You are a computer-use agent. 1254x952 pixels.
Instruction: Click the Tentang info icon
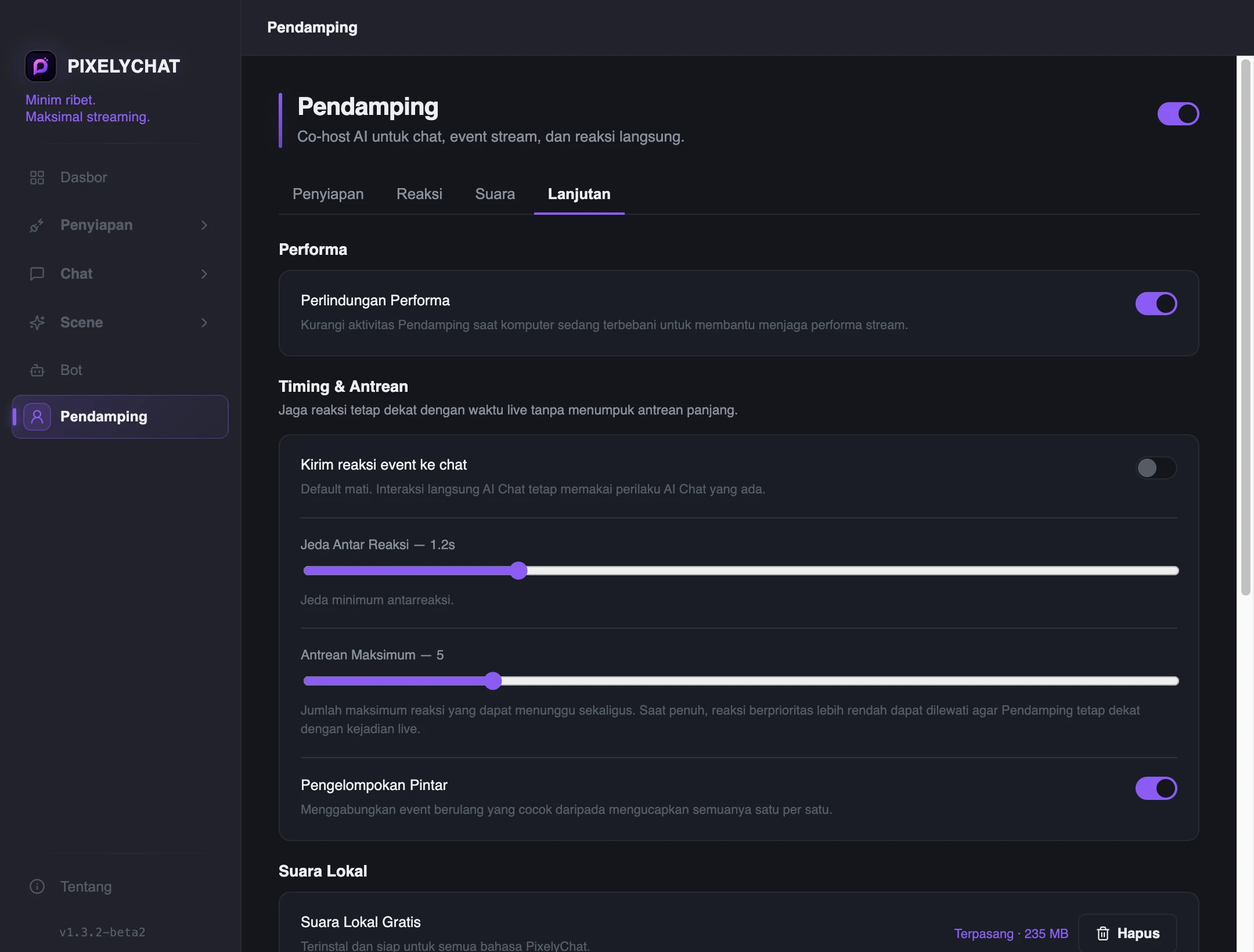point(37,886)
